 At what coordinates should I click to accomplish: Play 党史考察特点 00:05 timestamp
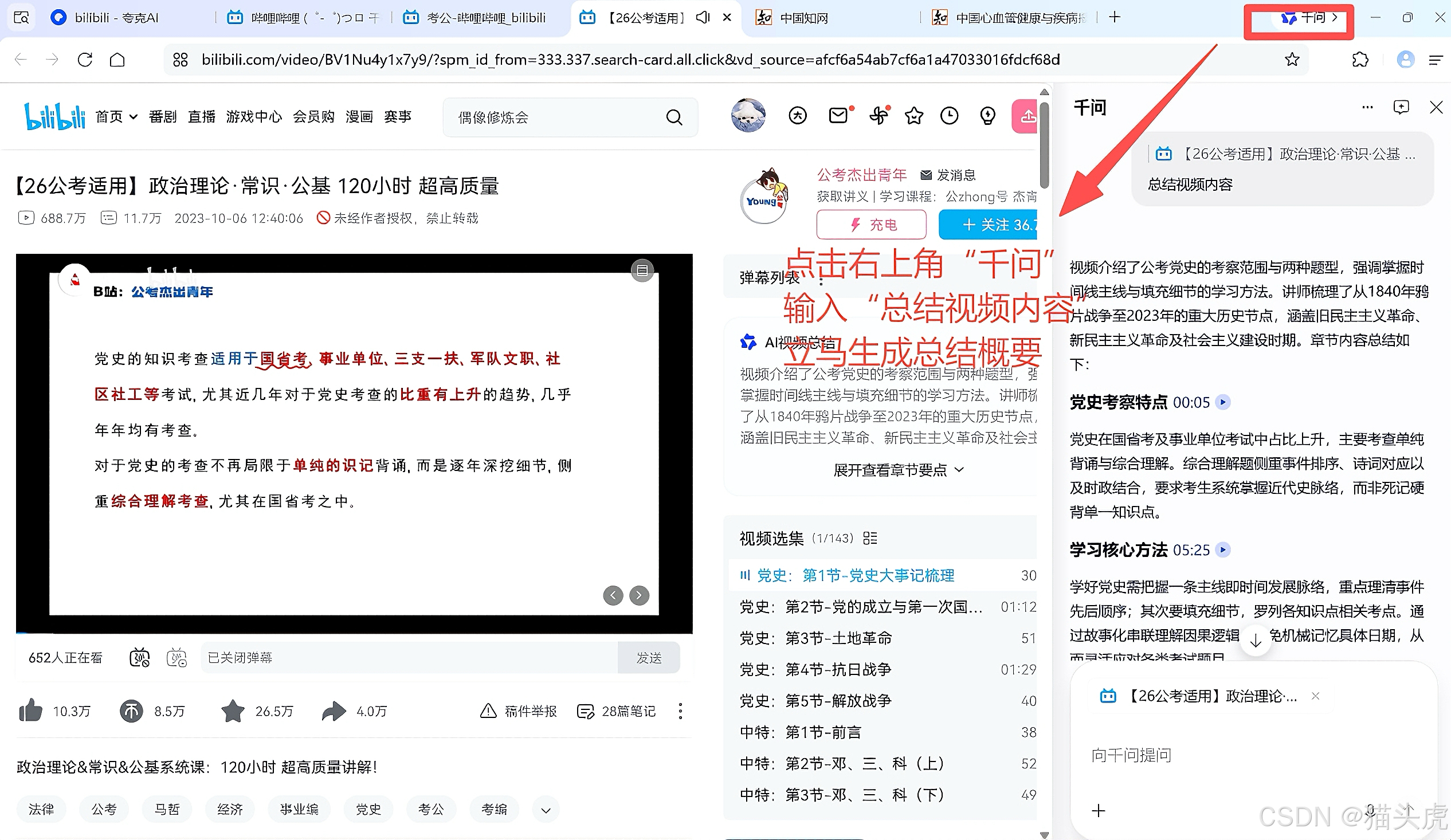(1222, 402)
